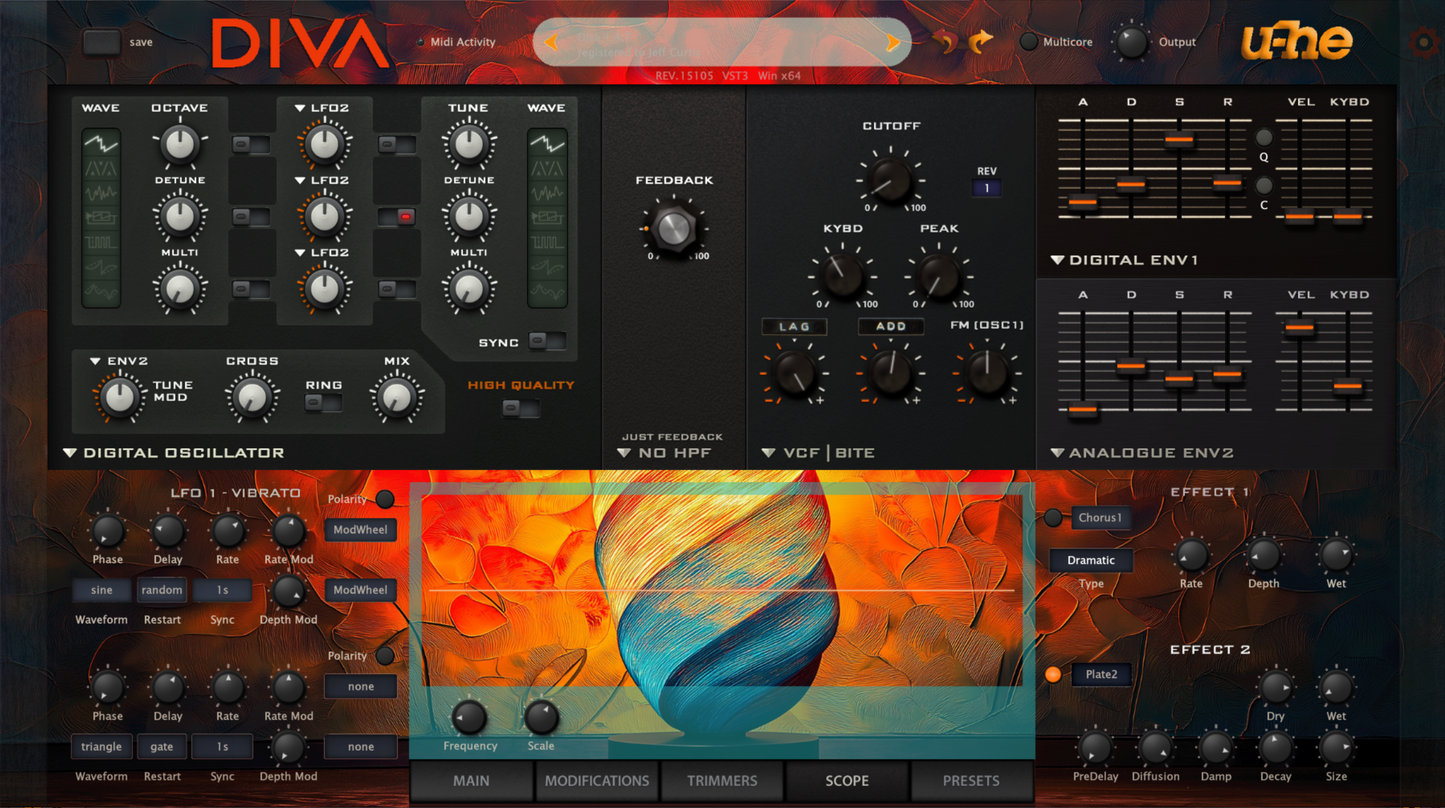The height and width of the screenshot is (808, 1445).
Task: Click the triangle Waveform button
Action: [x=102, y=746]
